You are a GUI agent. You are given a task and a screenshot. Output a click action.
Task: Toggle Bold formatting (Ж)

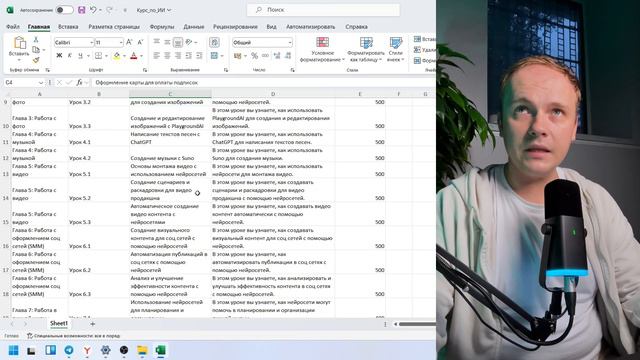59,56
